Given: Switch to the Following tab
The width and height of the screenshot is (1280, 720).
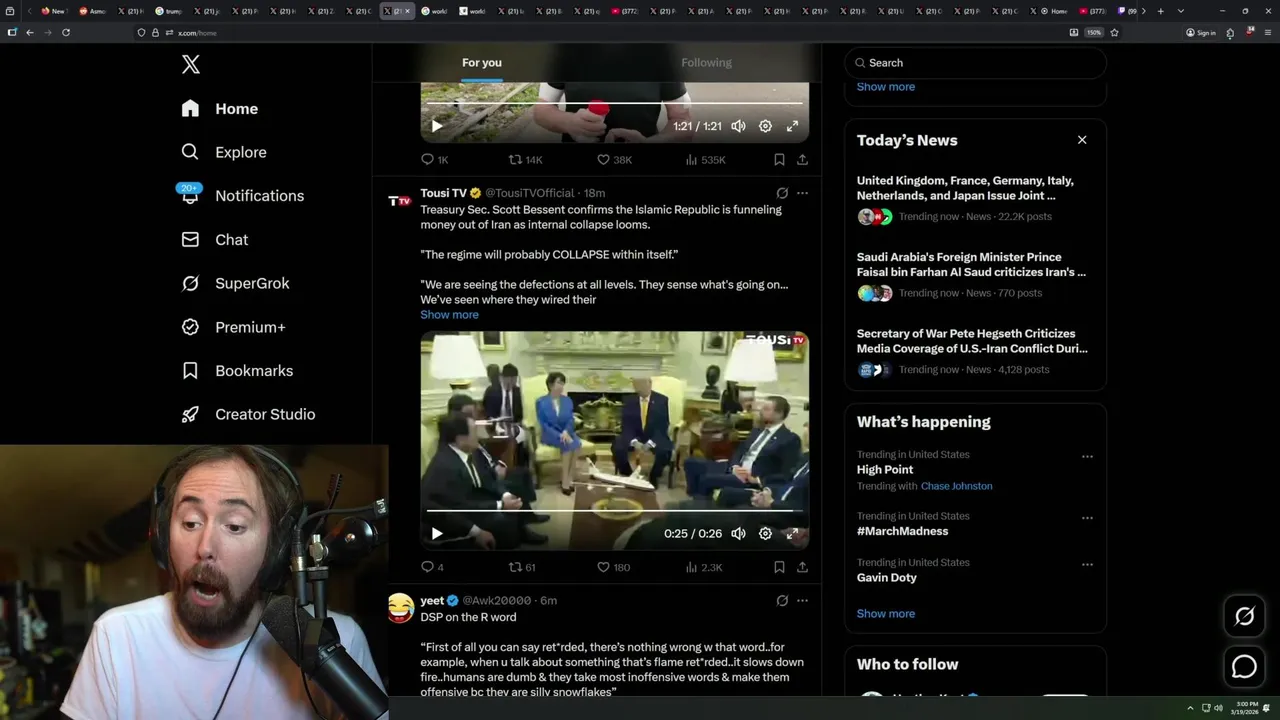Looking at the screenshot, I should (x=707, y=63).
